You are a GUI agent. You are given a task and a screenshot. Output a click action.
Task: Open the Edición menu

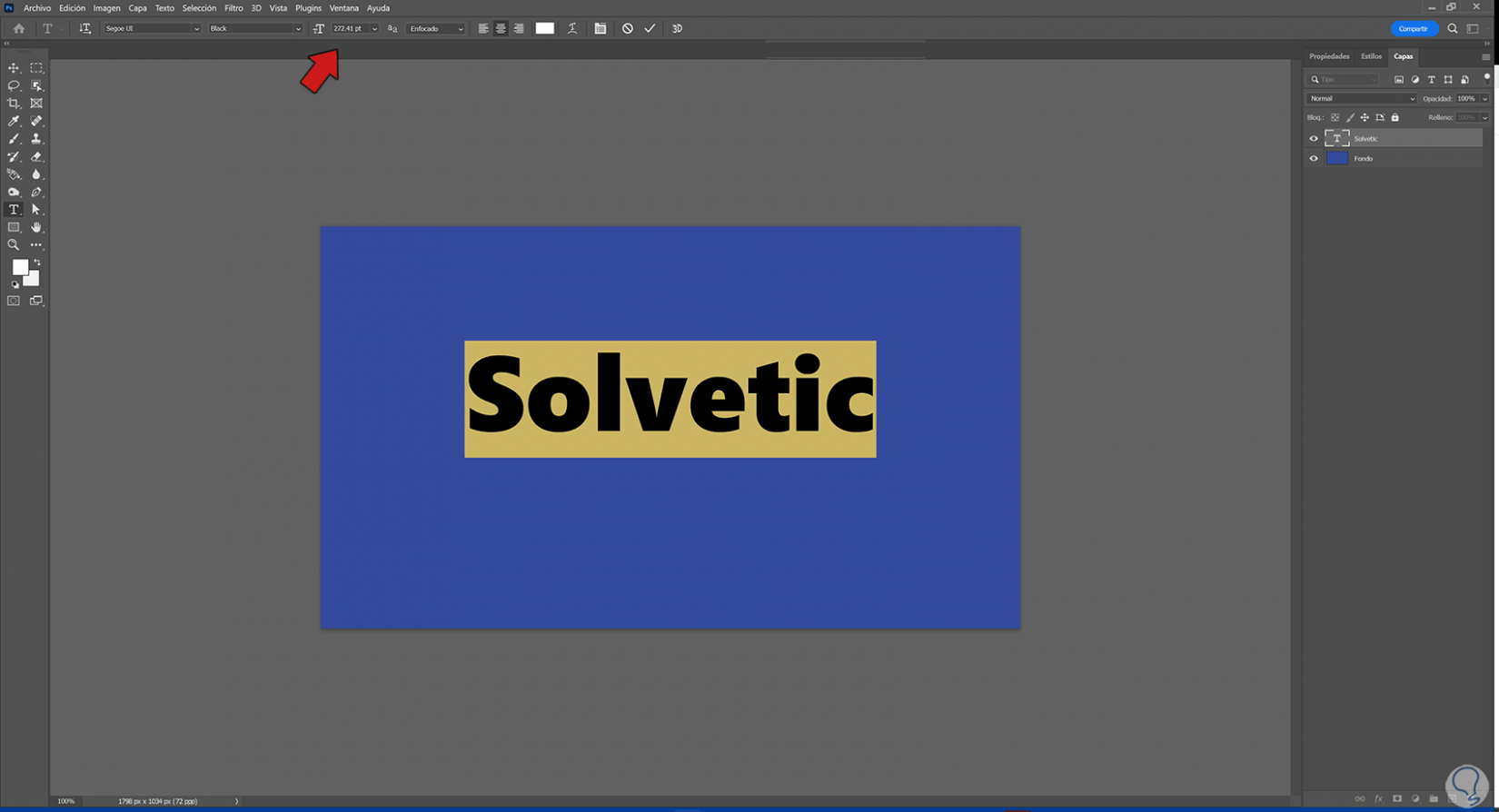click(72, 8)
